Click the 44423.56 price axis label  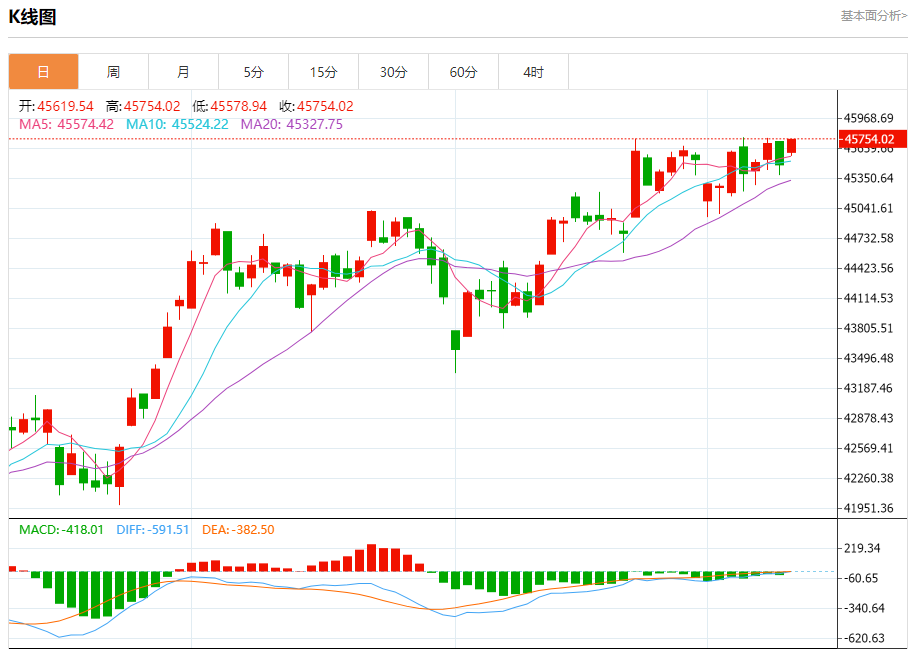pos(869,268)
